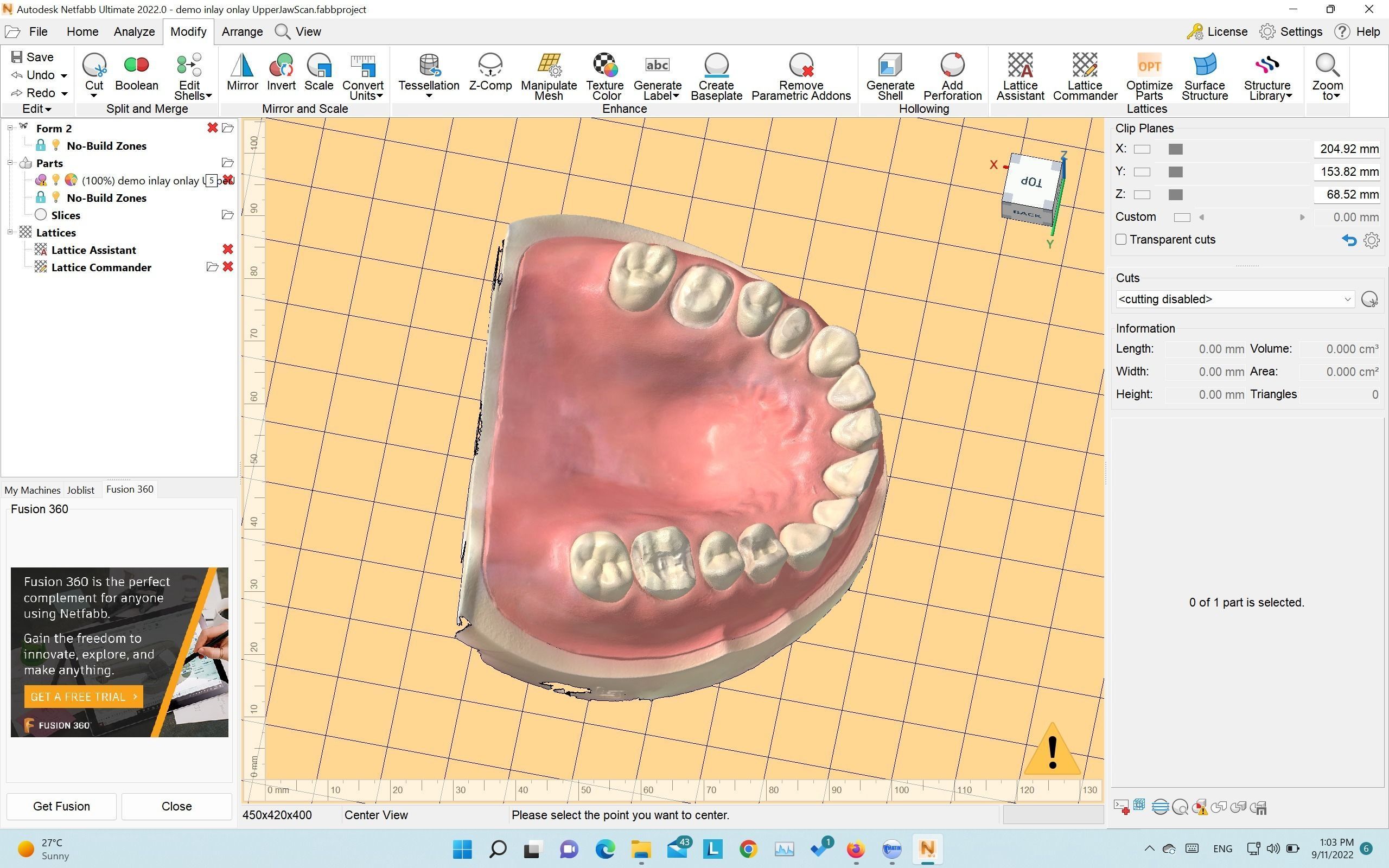
Task: Click Create Baseplate
Action: (x=716, y=78)
